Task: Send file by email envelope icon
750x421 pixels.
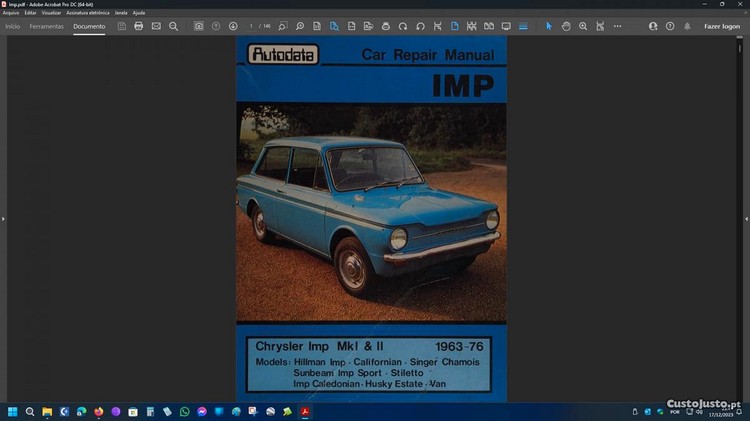Action: tap(156, 26)
